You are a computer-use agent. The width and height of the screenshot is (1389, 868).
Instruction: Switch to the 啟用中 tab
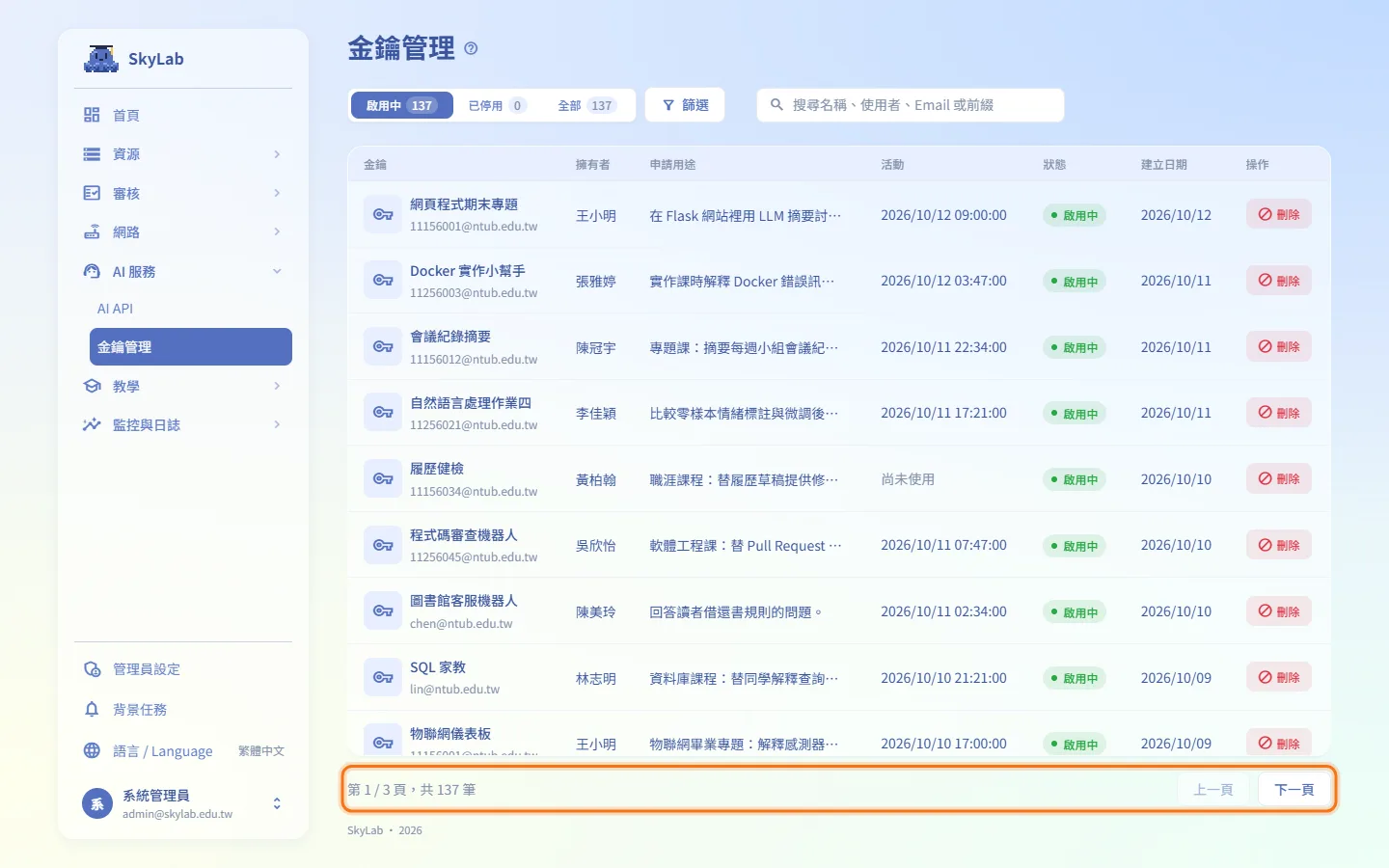click(401, 105)
